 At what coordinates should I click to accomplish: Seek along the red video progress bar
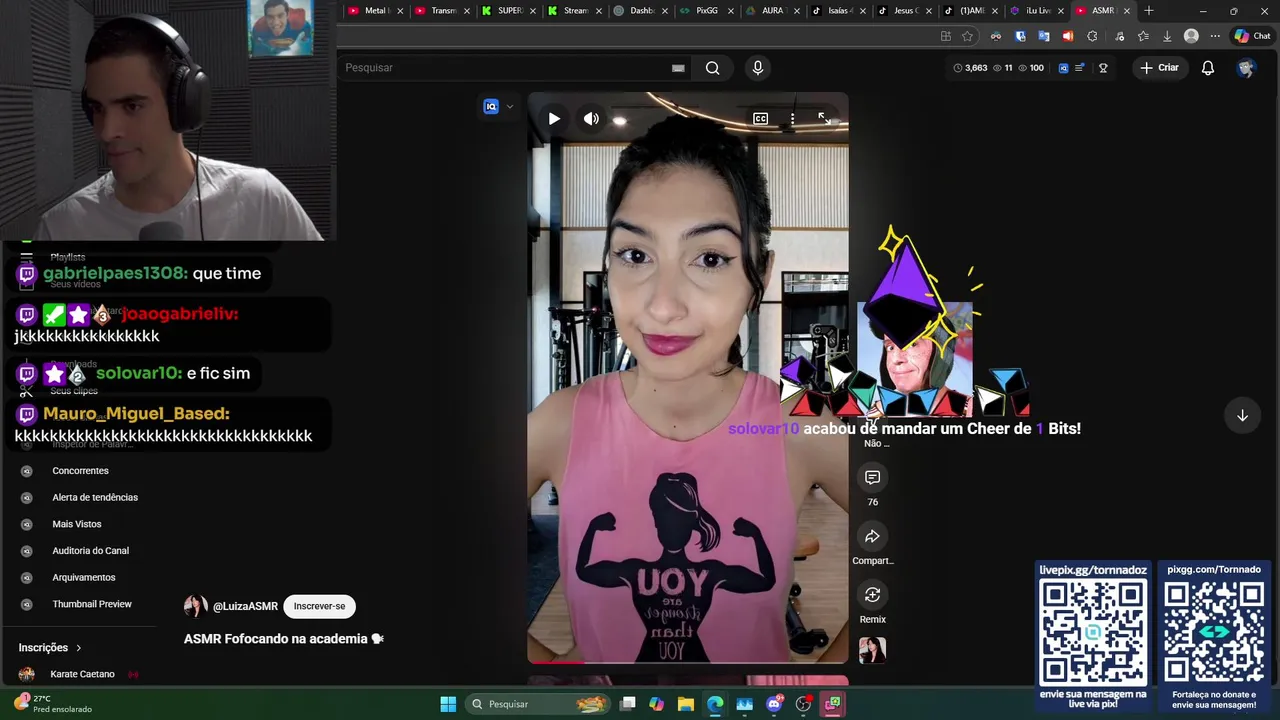click(x=688, y=662)
